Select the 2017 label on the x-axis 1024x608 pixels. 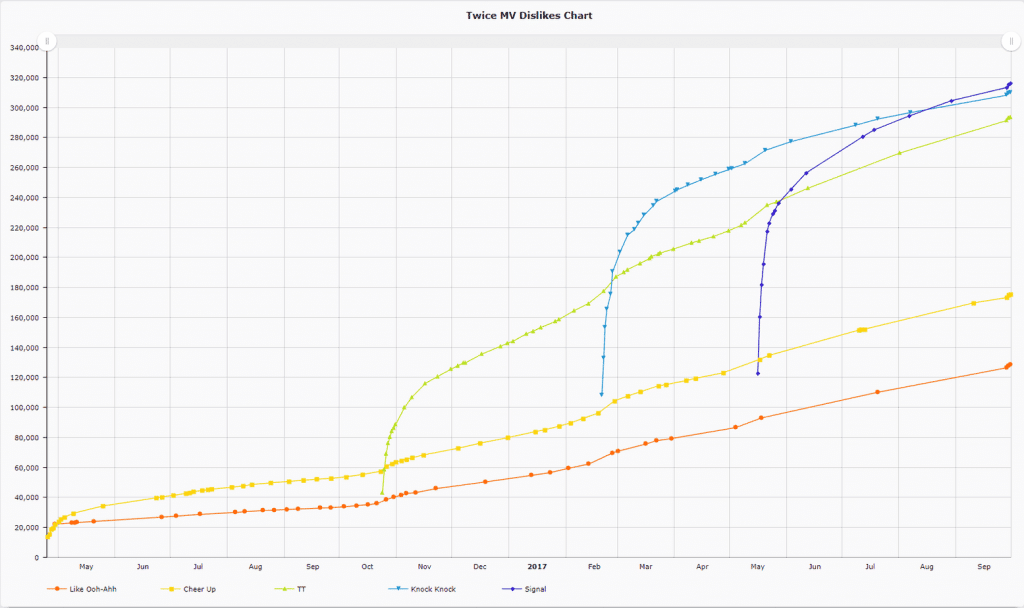pyautogui.click(x=537, y=567)
